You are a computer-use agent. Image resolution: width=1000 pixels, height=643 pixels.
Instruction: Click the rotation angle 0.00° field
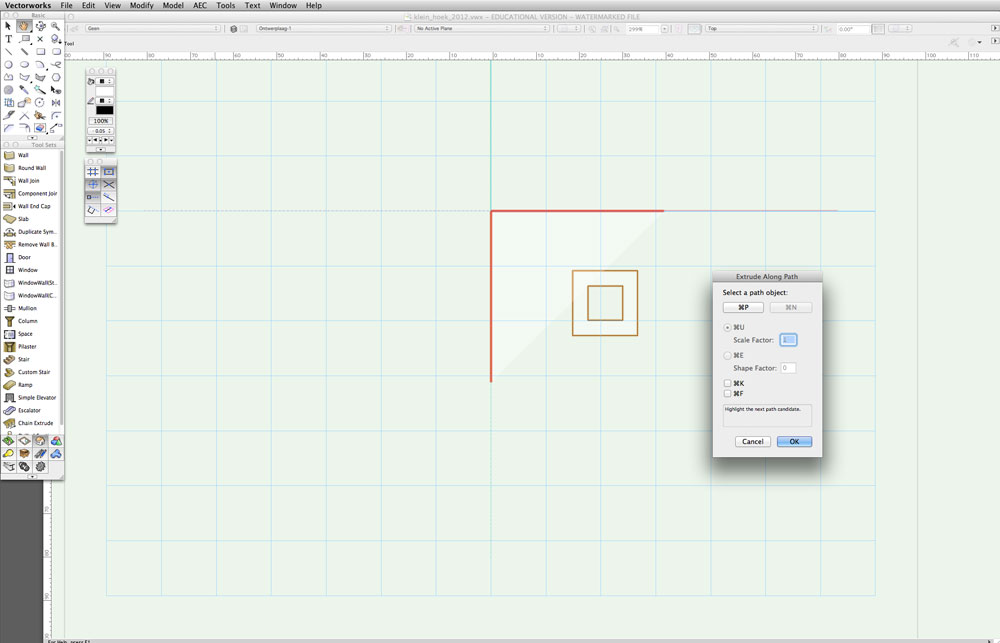(853, 29)
